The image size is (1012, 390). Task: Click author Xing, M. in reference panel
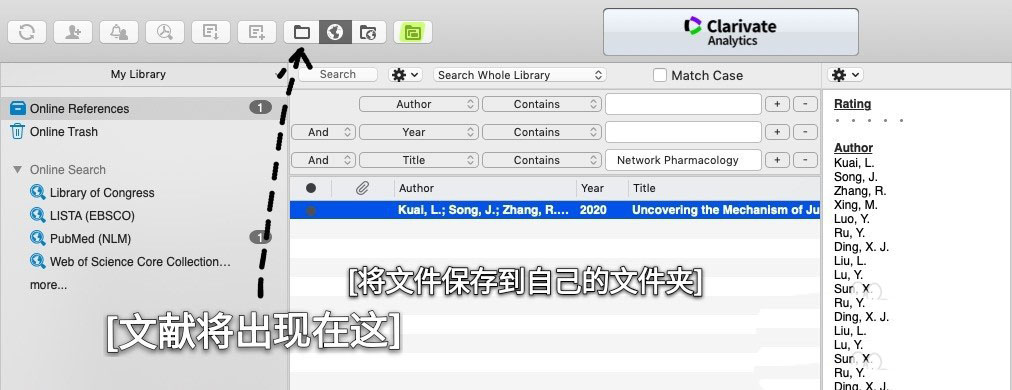tap(856, 205)
